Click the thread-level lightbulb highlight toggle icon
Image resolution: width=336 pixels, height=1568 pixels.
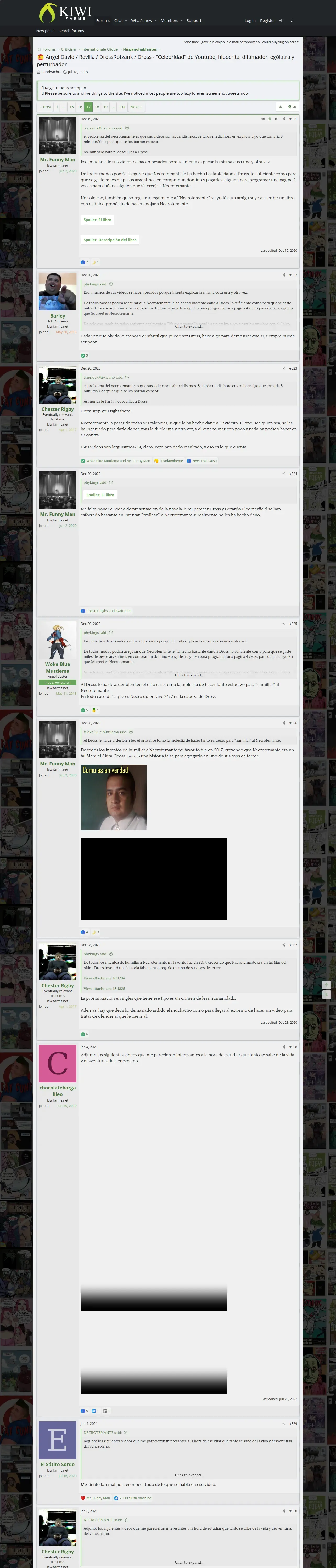[x=290, y=107]
